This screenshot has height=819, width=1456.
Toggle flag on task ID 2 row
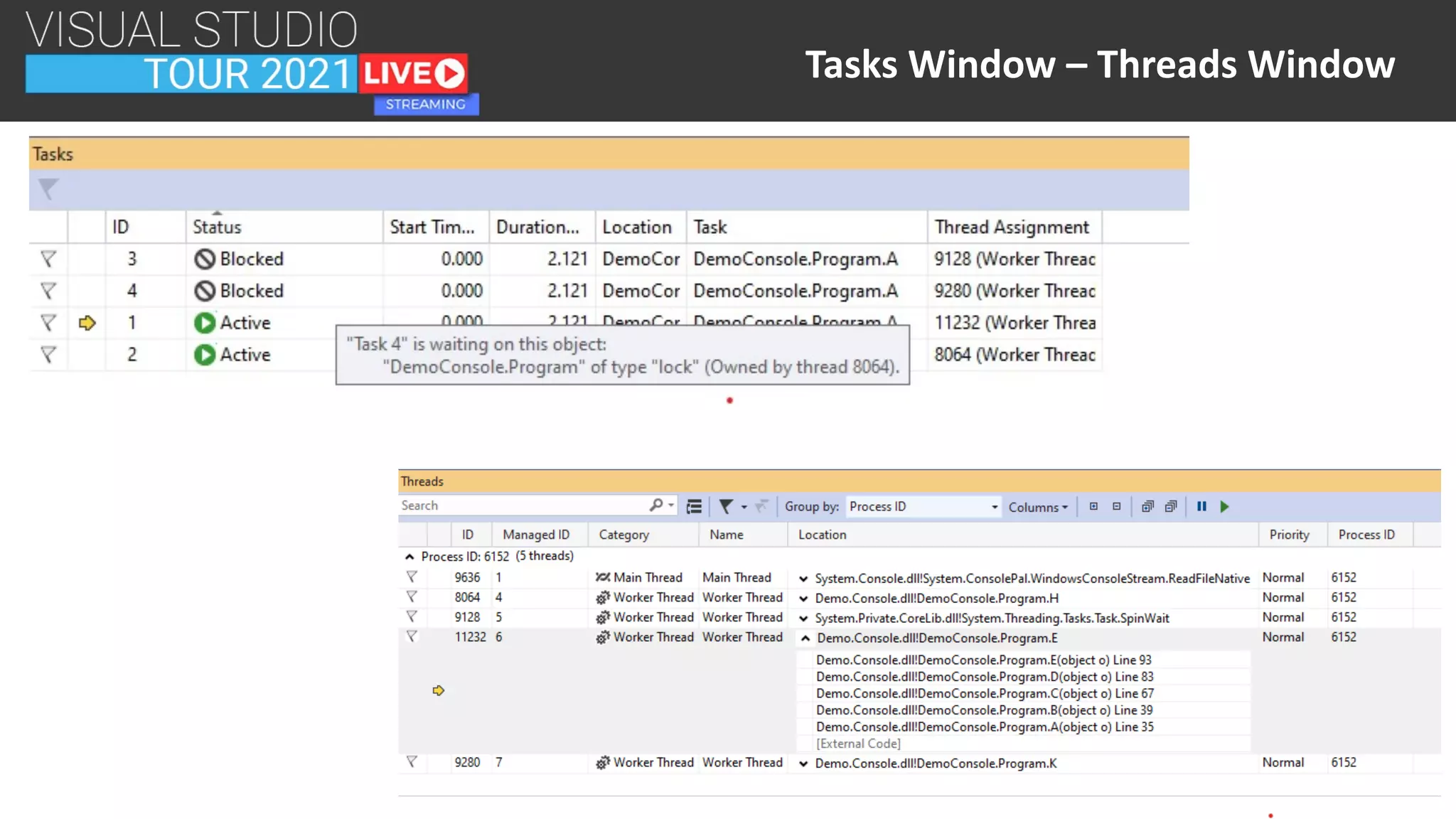click(x=48, y=354)
